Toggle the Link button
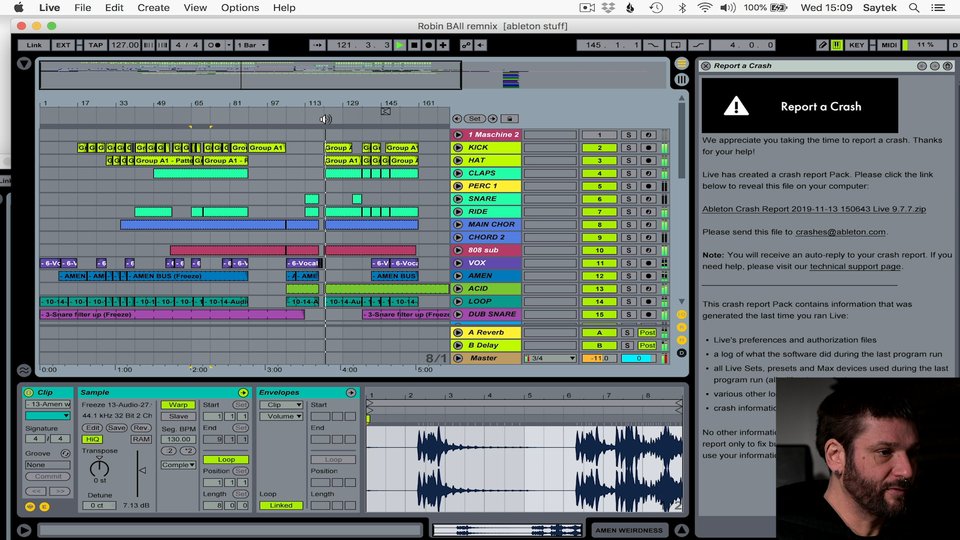 [34, 45]
